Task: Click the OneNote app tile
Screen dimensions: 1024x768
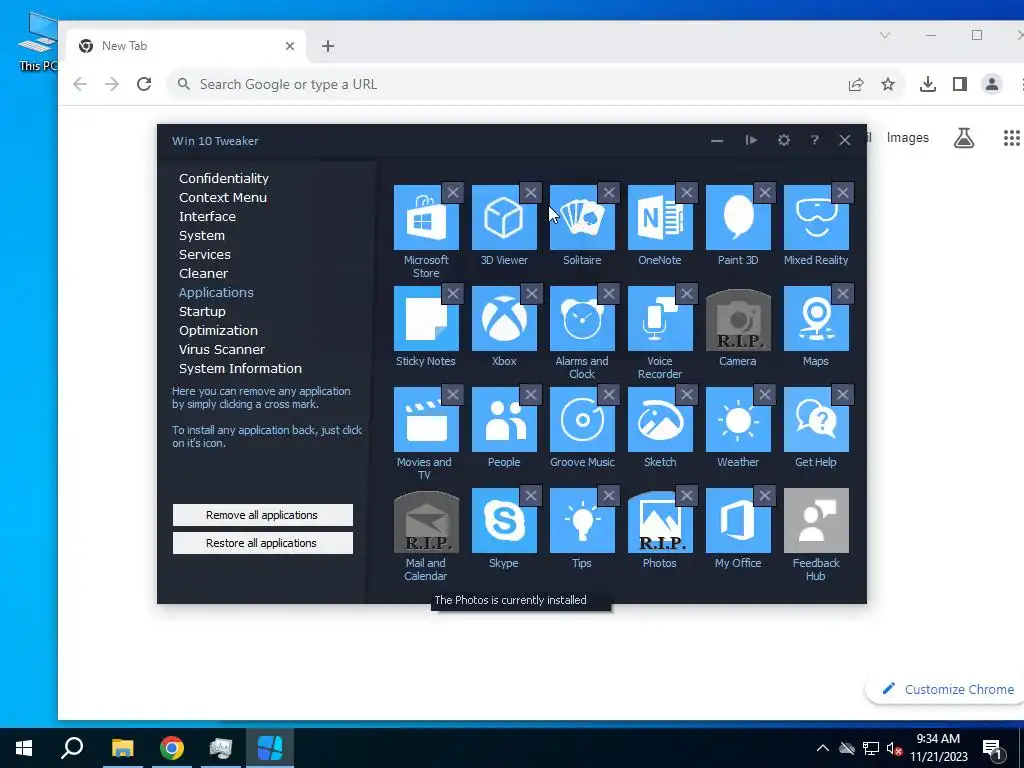Action: 660,217
